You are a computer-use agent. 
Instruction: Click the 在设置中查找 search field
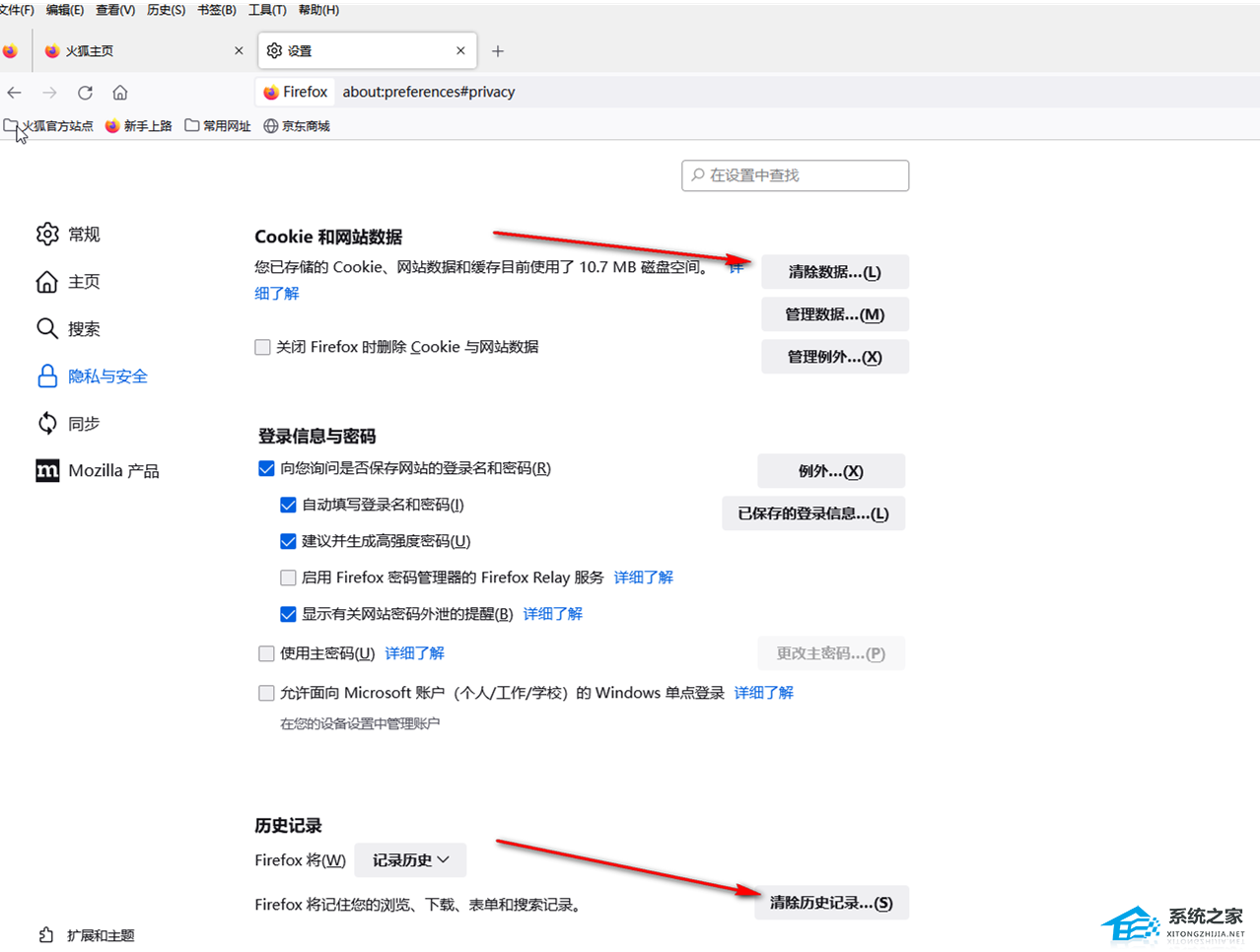(795, 175)
